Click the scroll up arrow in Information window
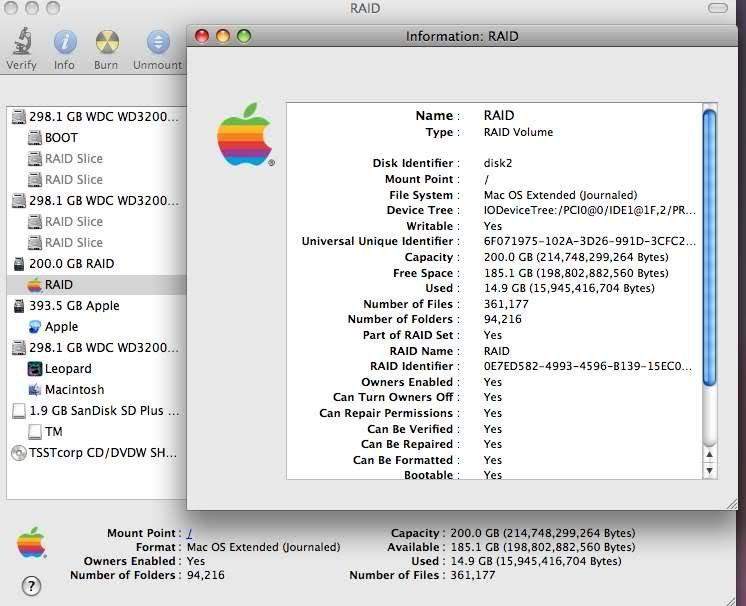 pyautogui.click(x=709, y=454)
